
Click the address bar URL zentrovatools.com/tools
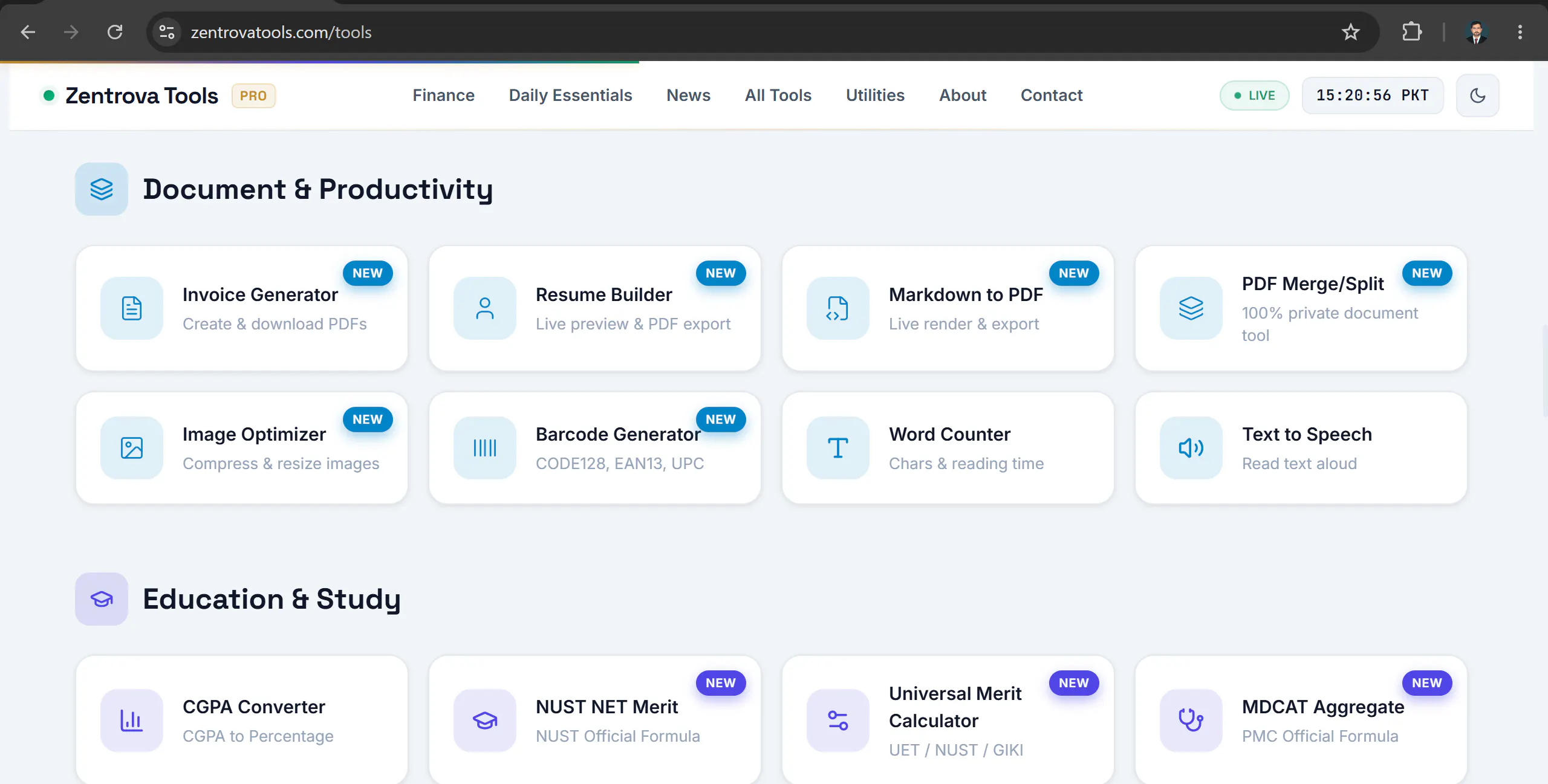(x=281, y=32)
